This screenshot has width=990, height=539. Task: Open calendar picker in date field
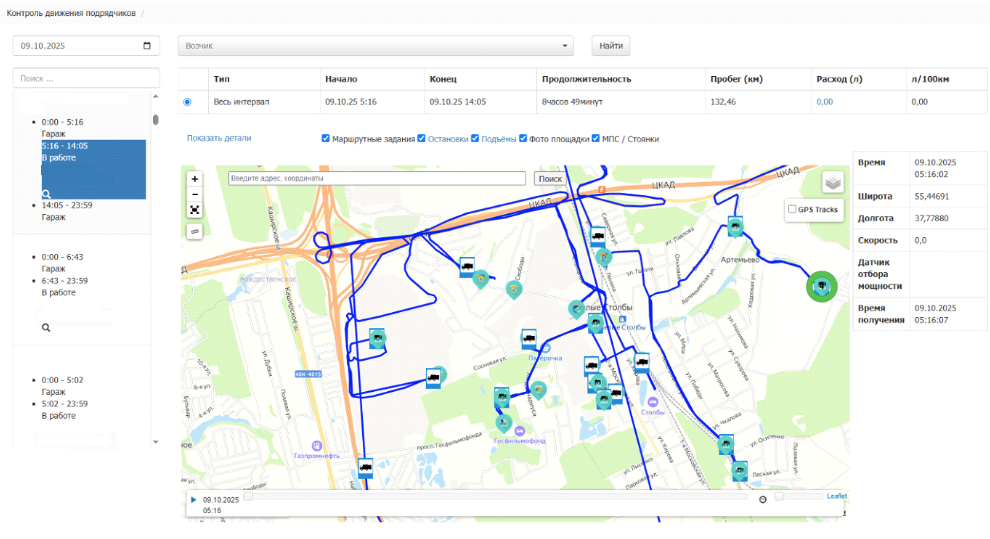coord(148,46)
